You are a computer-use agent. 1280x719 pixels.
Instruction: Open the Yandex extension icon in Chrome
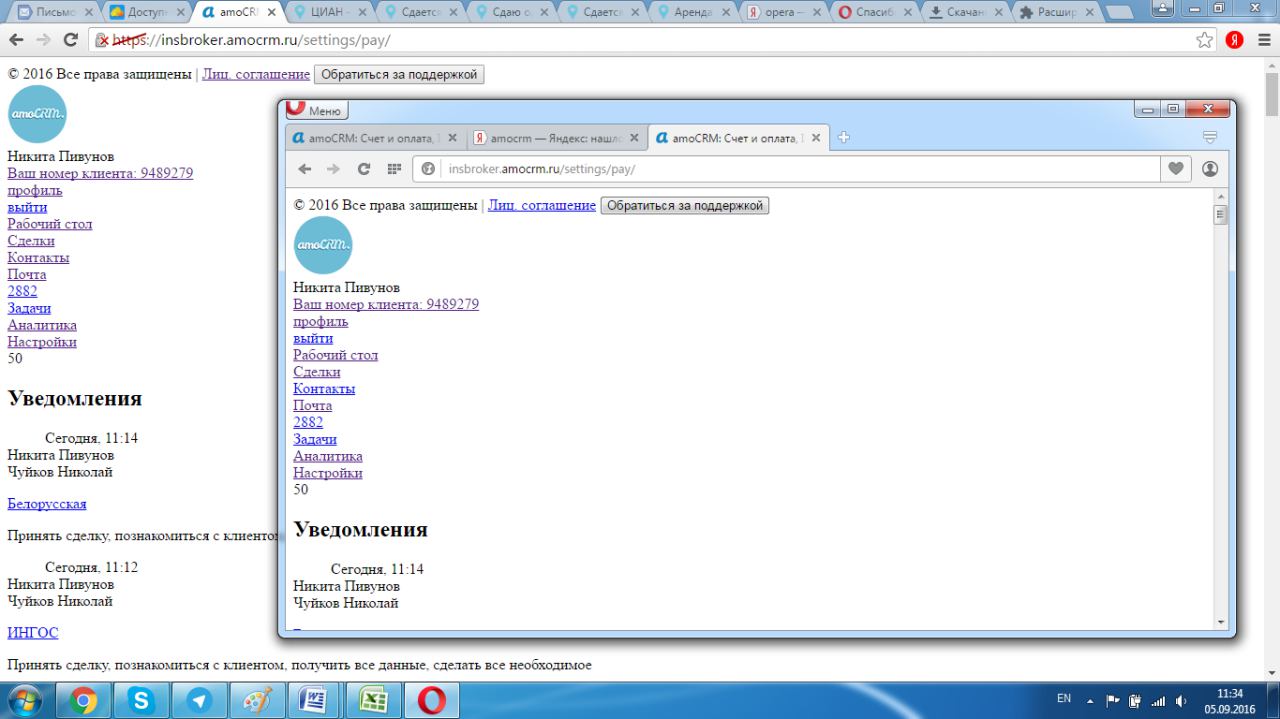coord(1235,40)
